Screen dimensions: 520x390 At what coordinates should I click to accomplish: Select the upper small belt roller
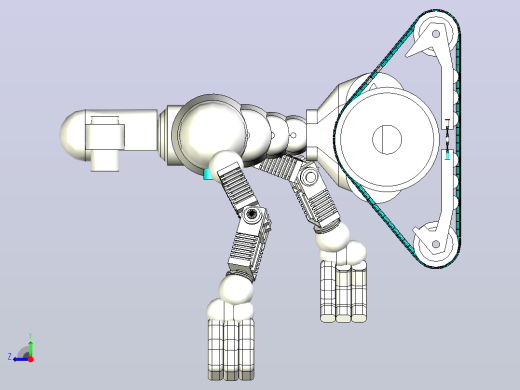[x=435, y=34]
